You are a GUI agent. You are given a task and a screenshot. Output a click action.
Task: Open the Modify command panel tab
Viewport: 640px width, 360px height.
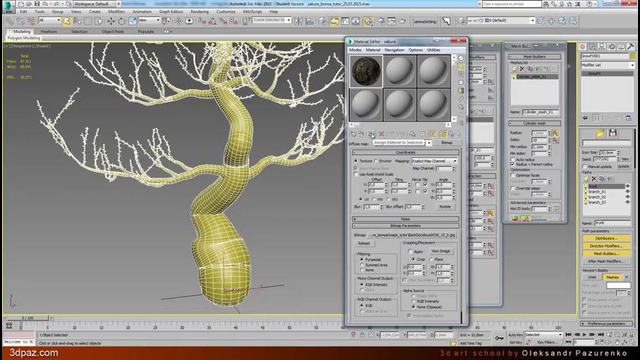592,47
